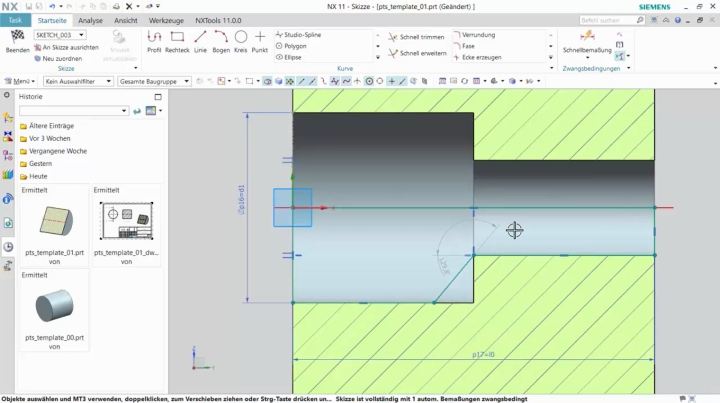Select the Linie line tool
This screenshot has width=720, height=403.
click(x=200, y=38)
